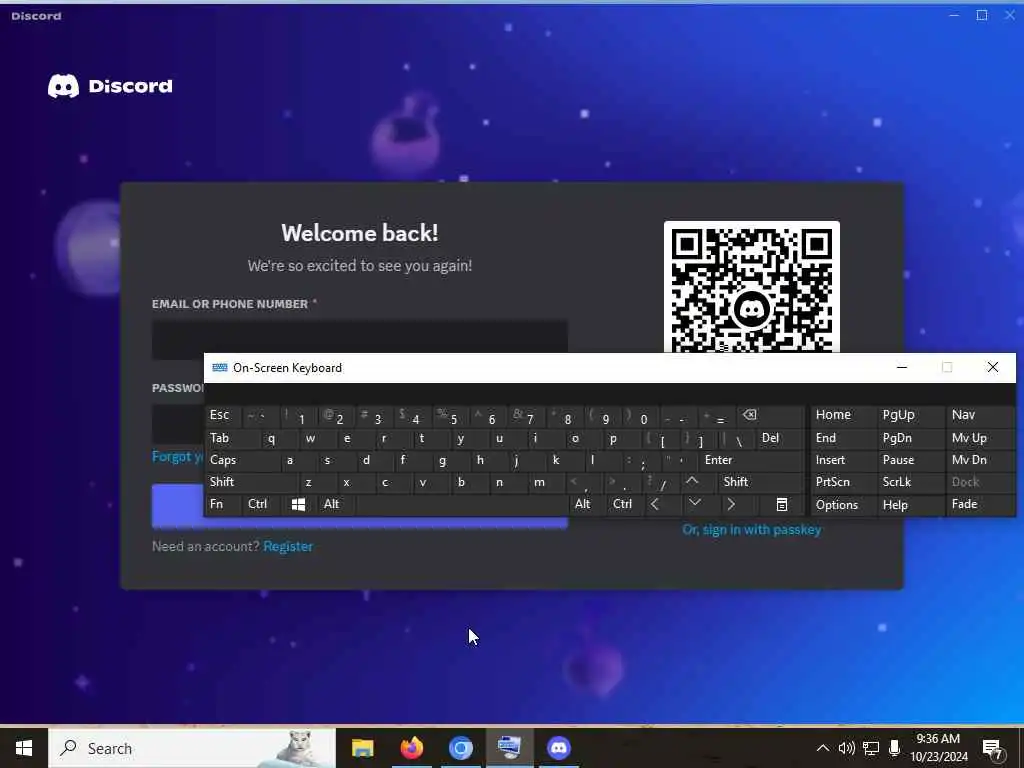This screenshot has width=1024, height=768.
Task: Tap the Help key on keyboard
Action: coord(910,504)
